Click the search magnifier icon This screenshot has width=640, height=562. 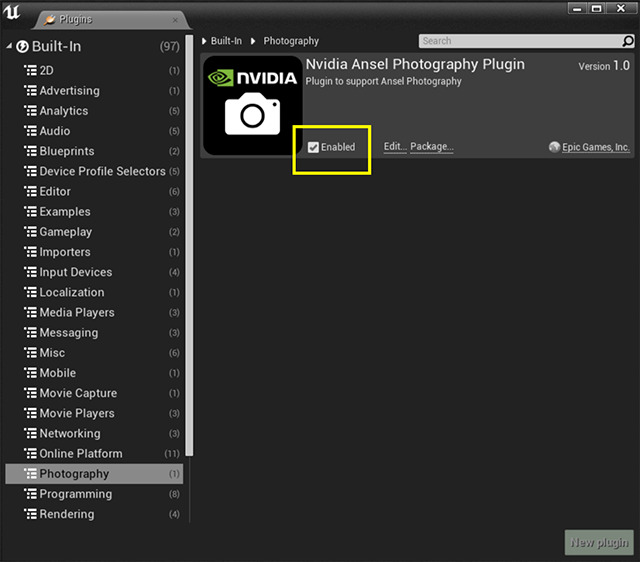point(628,41)
